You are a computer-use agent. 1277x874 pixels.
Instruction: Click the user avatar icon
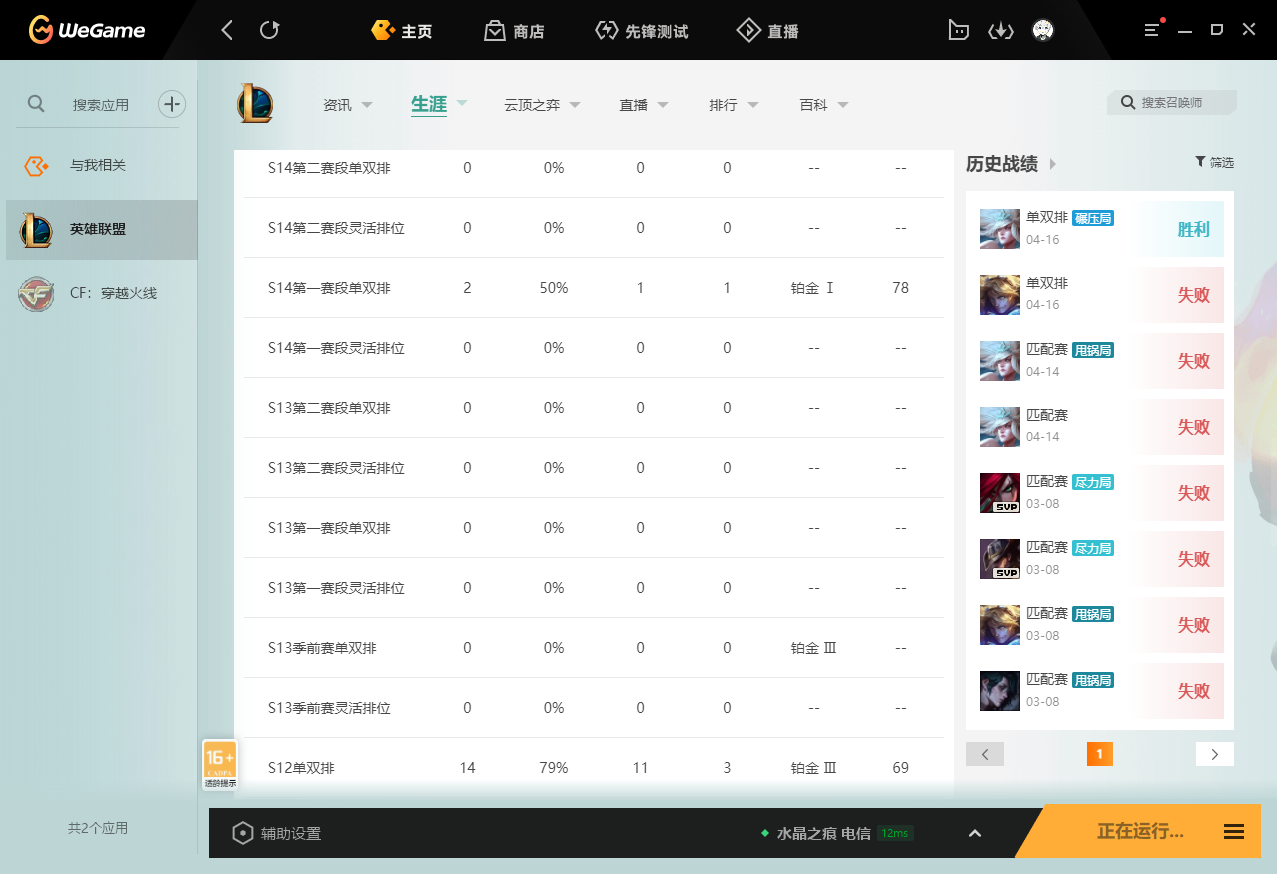click(1043, 31)
